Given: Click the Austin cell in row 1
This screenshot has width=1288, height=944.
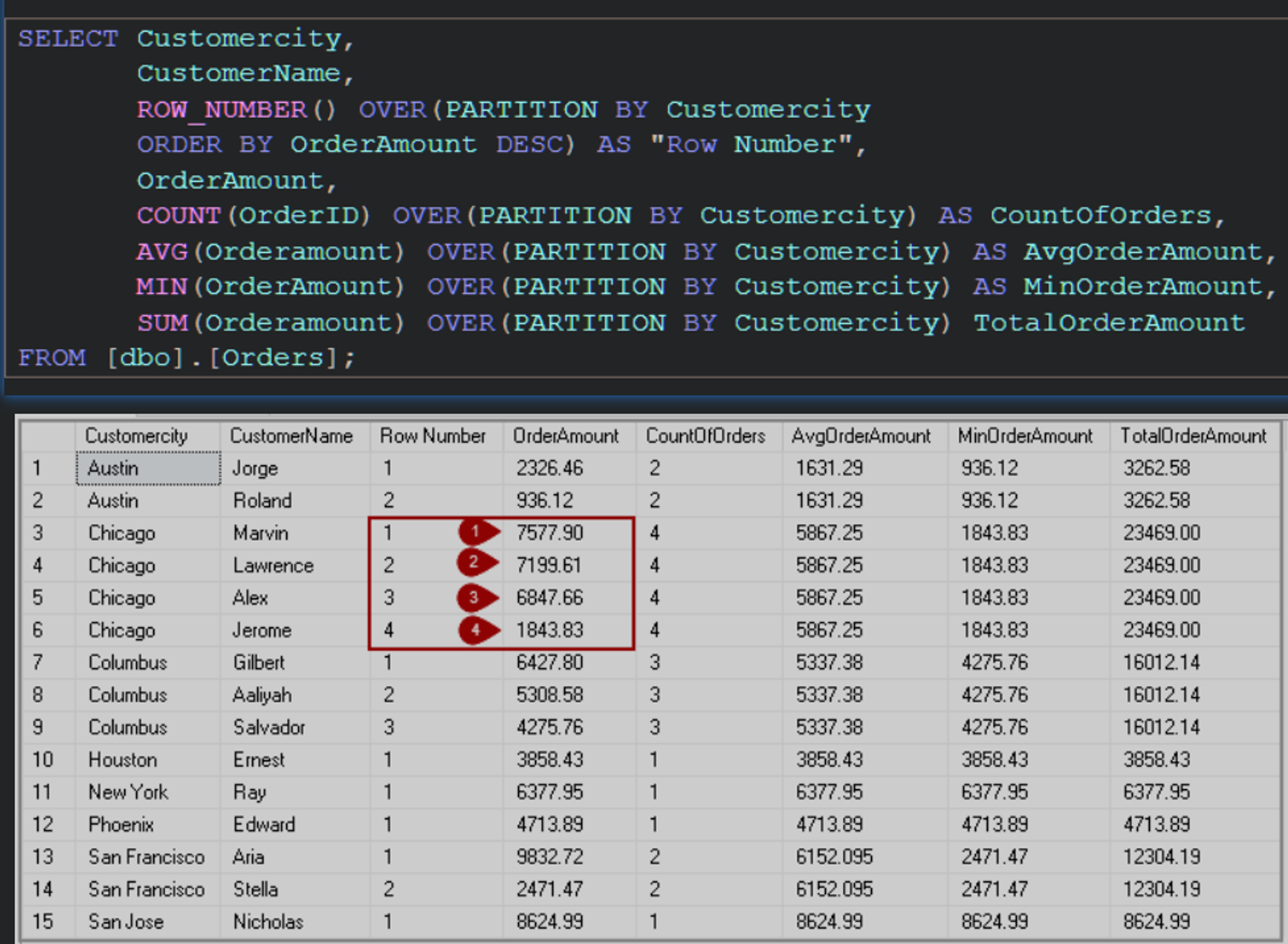Looking at the screenshot, I should 149,468.
